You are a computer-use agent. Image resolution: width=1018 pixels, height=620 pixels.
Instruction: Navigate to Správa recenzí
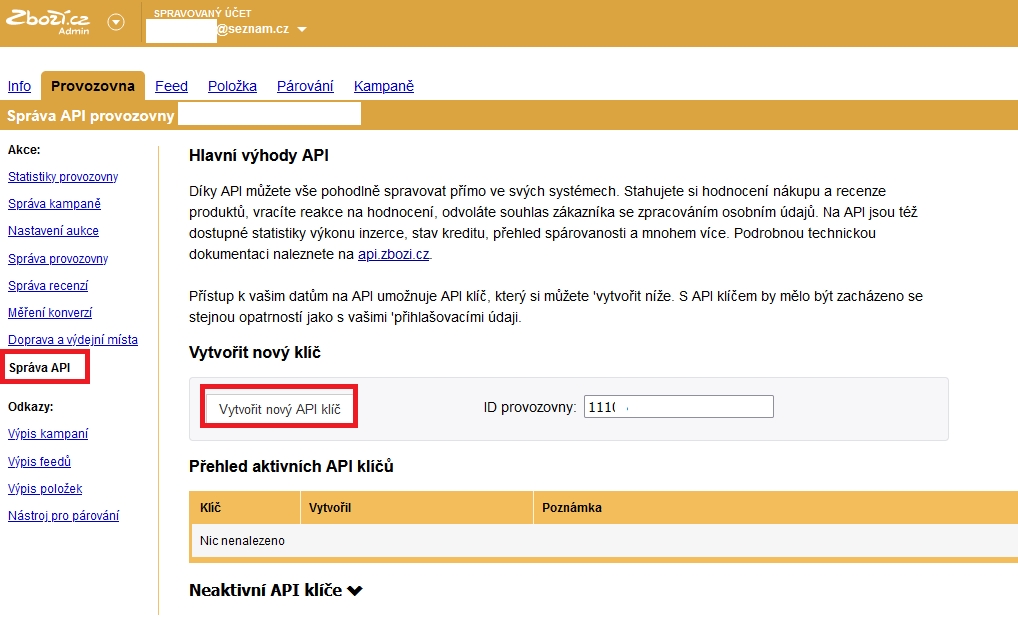tap(48, 286)
